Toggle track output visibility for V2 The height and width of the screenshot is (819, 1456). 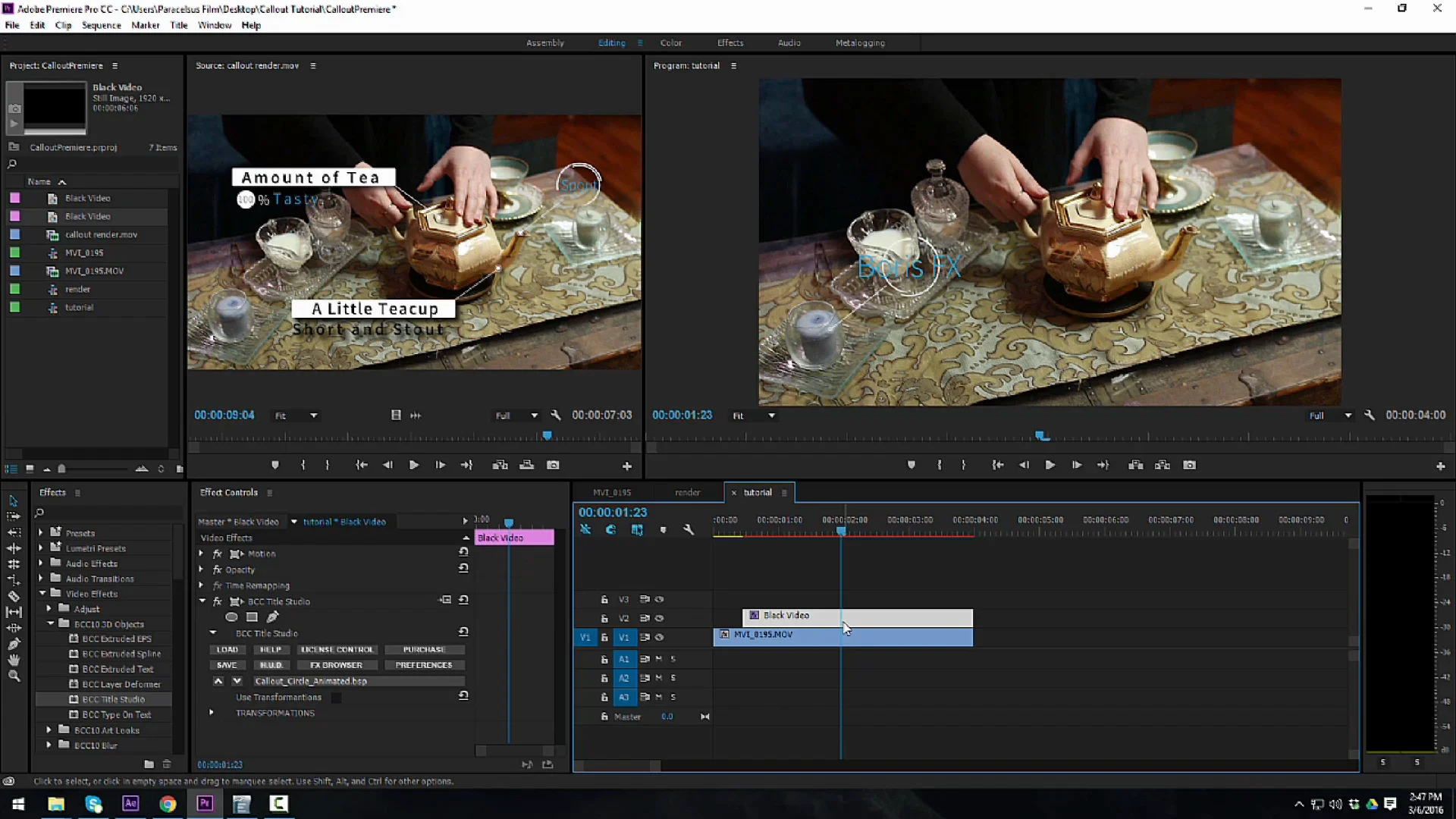click(x=660, y=618)
